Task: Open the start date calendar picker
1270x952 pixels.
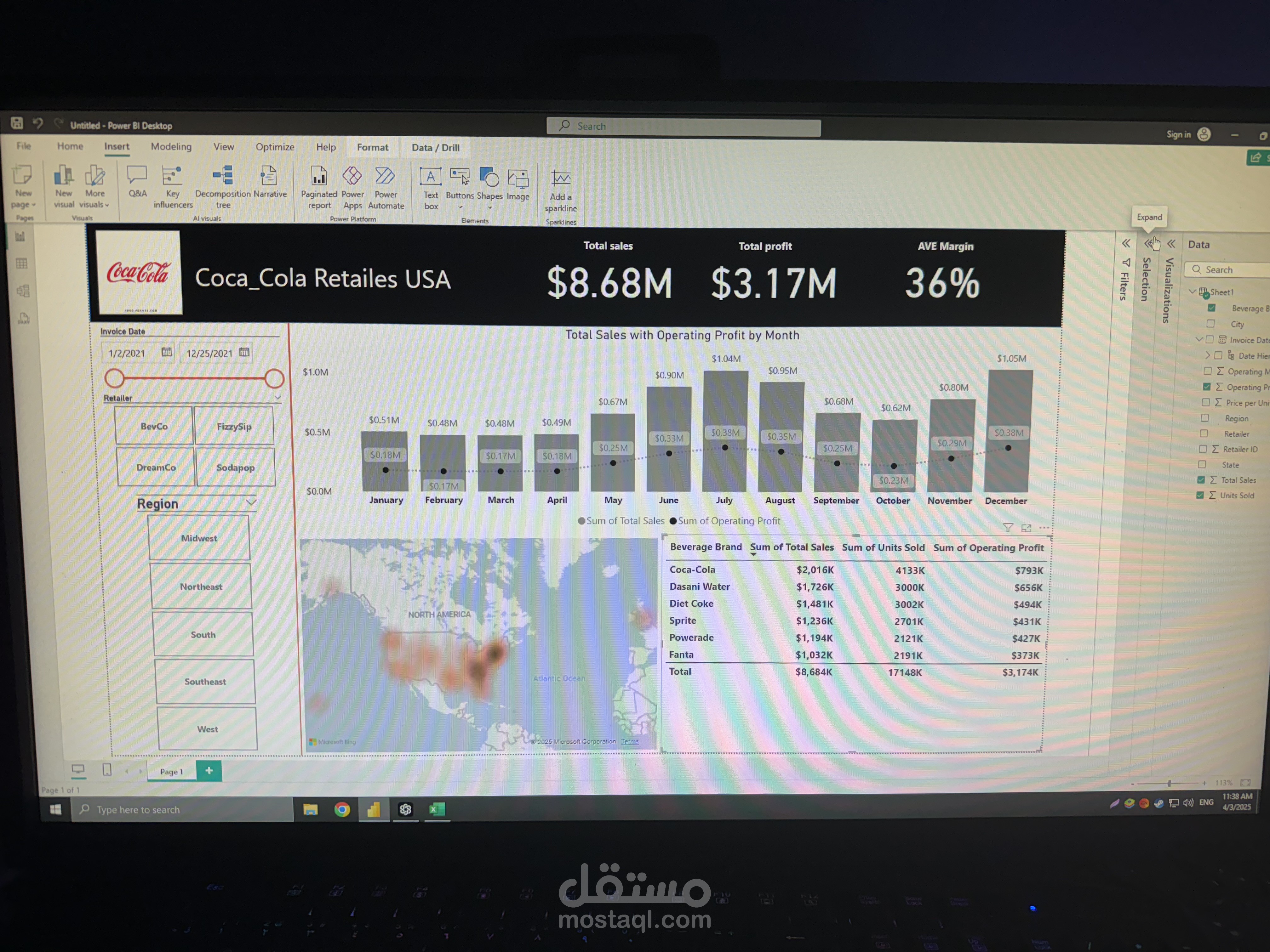Action: click(167, 352)
